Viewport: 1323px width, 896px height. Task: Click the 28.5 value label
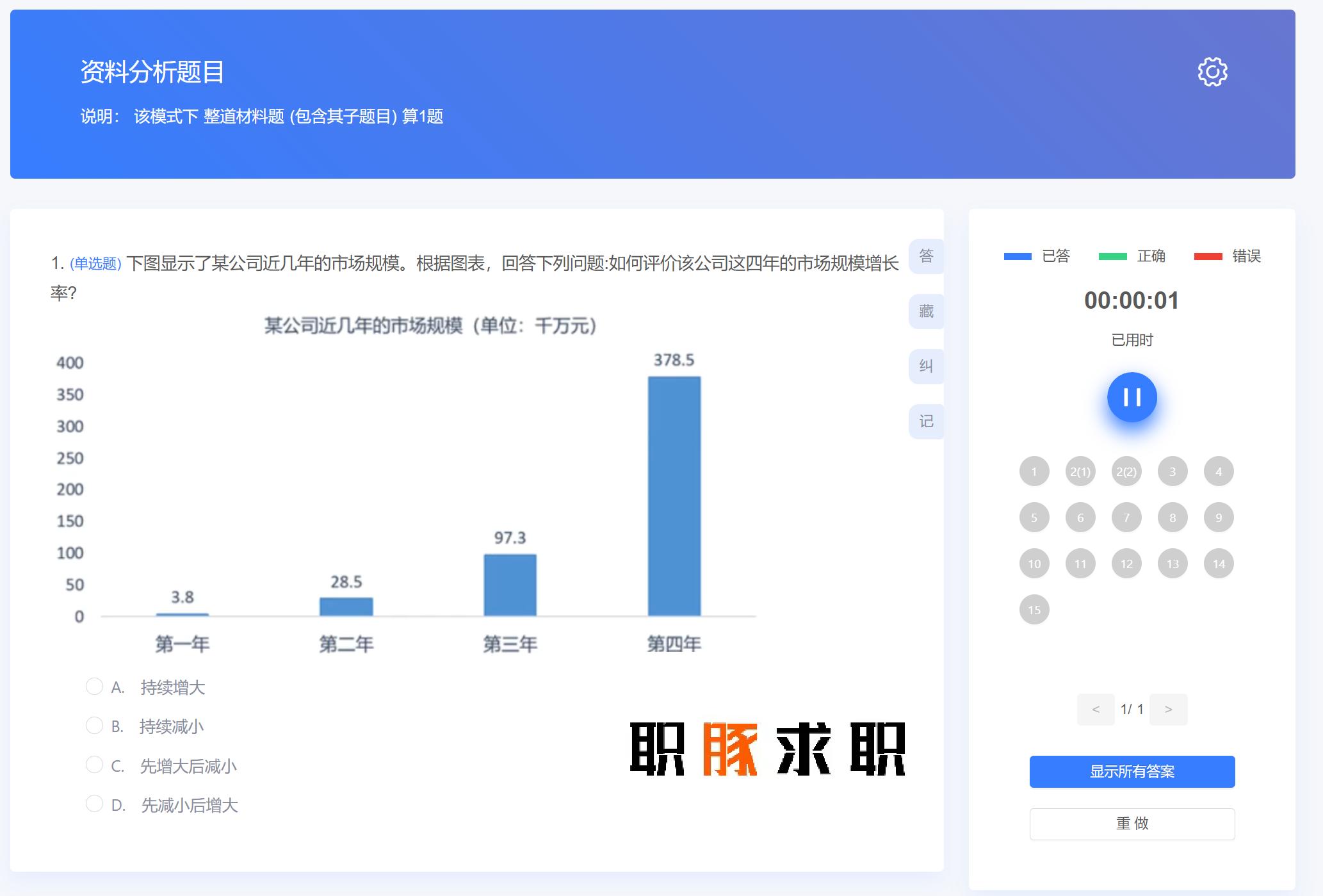click(346, 582)
